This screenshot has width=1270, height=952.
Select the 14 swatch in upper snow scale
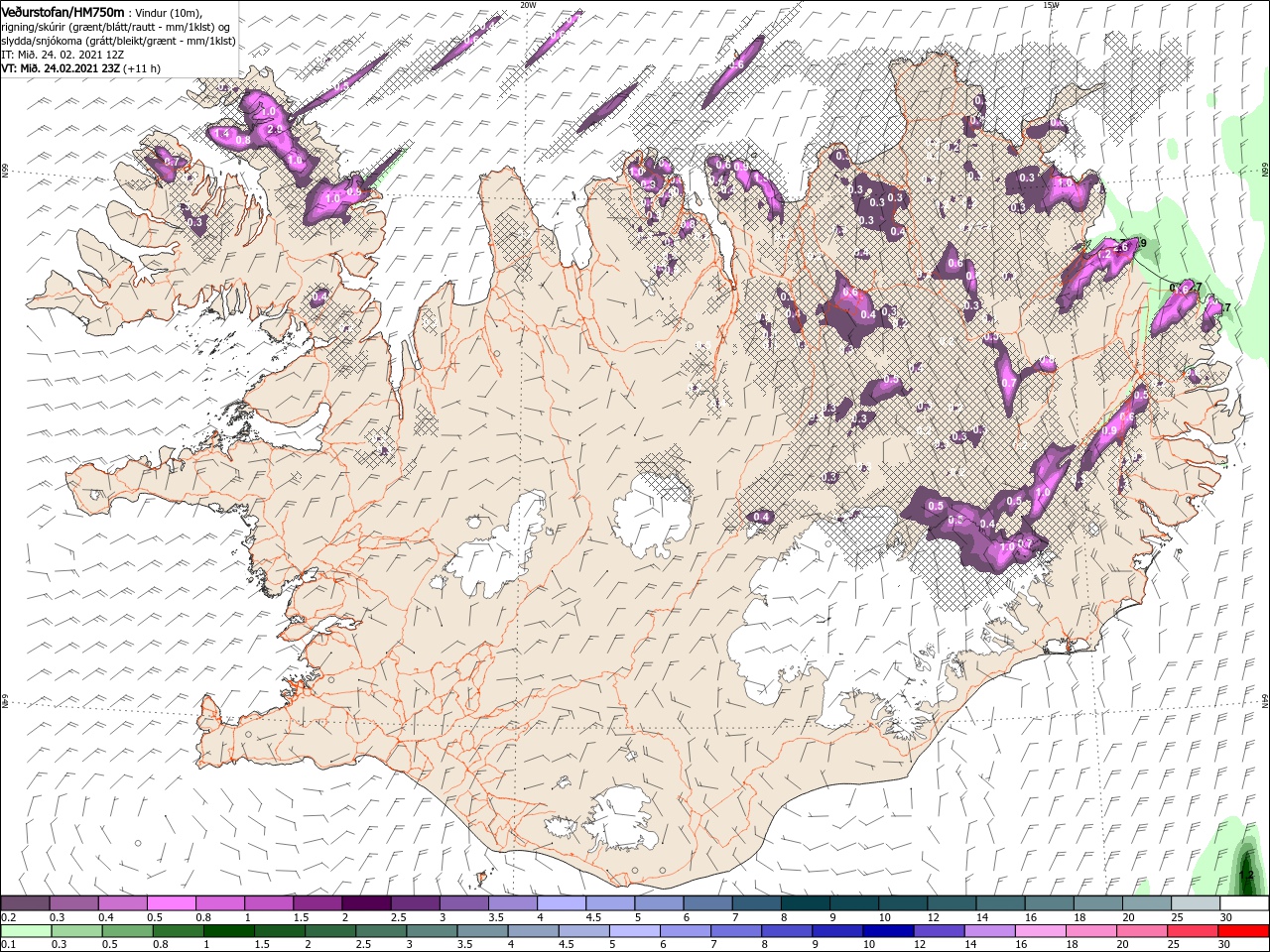point(1001,903)
